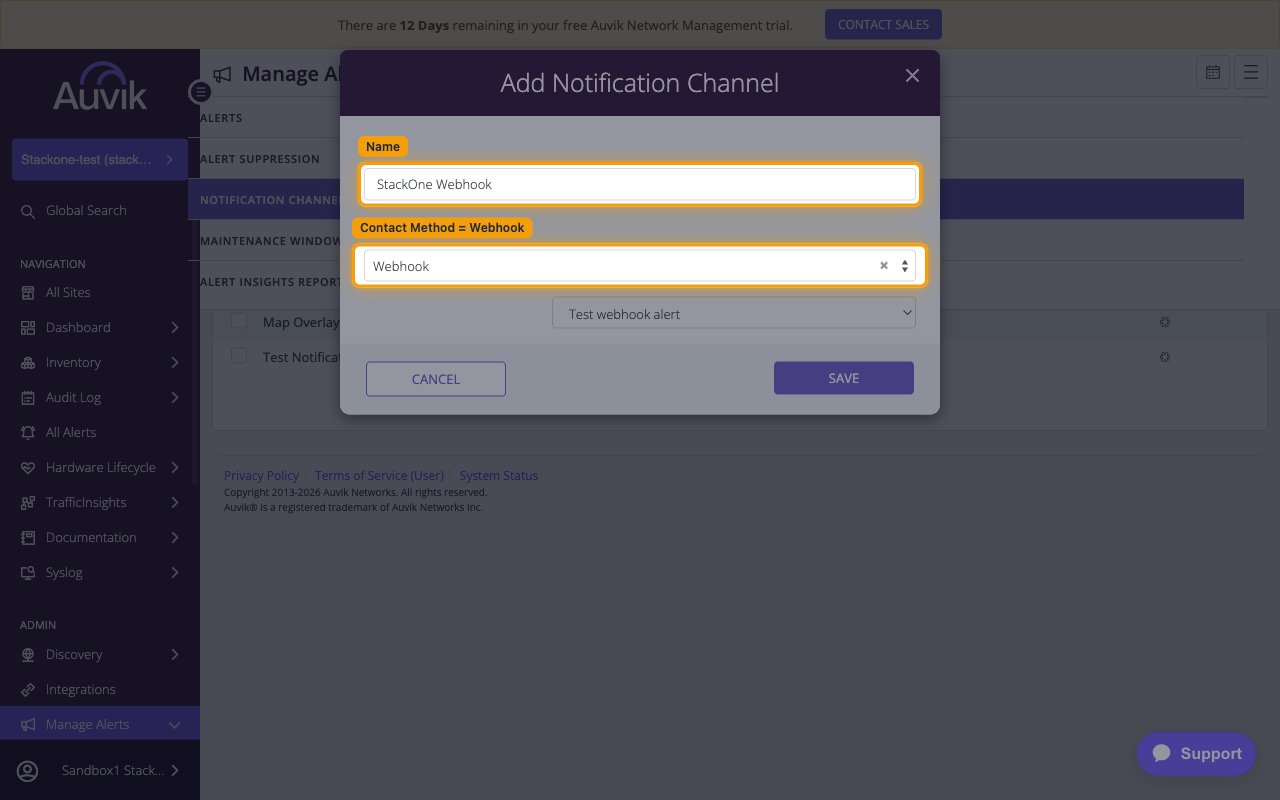1280x800 pixels.
Task: Expand the Documentation chevron
Action: click(175, 538)
